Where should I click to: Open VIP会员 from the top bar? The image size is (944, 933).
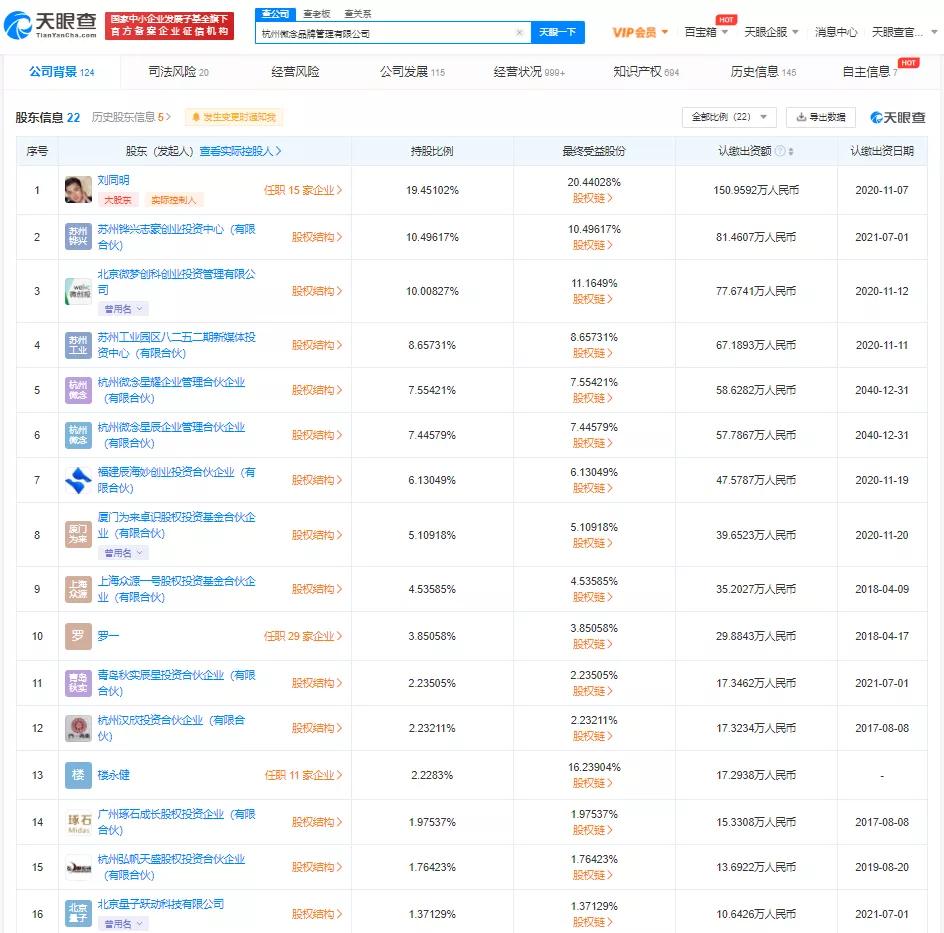[638, 31]
